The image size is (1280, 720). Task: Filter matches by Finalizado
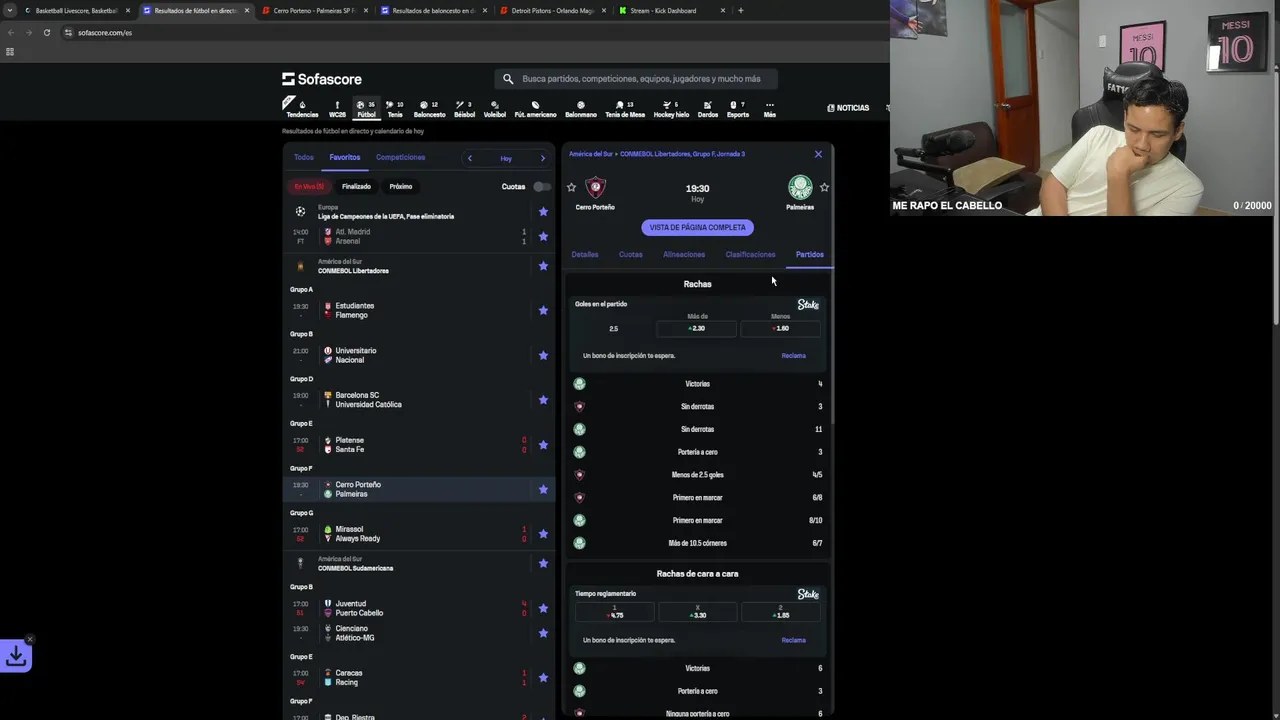point(356,186)
